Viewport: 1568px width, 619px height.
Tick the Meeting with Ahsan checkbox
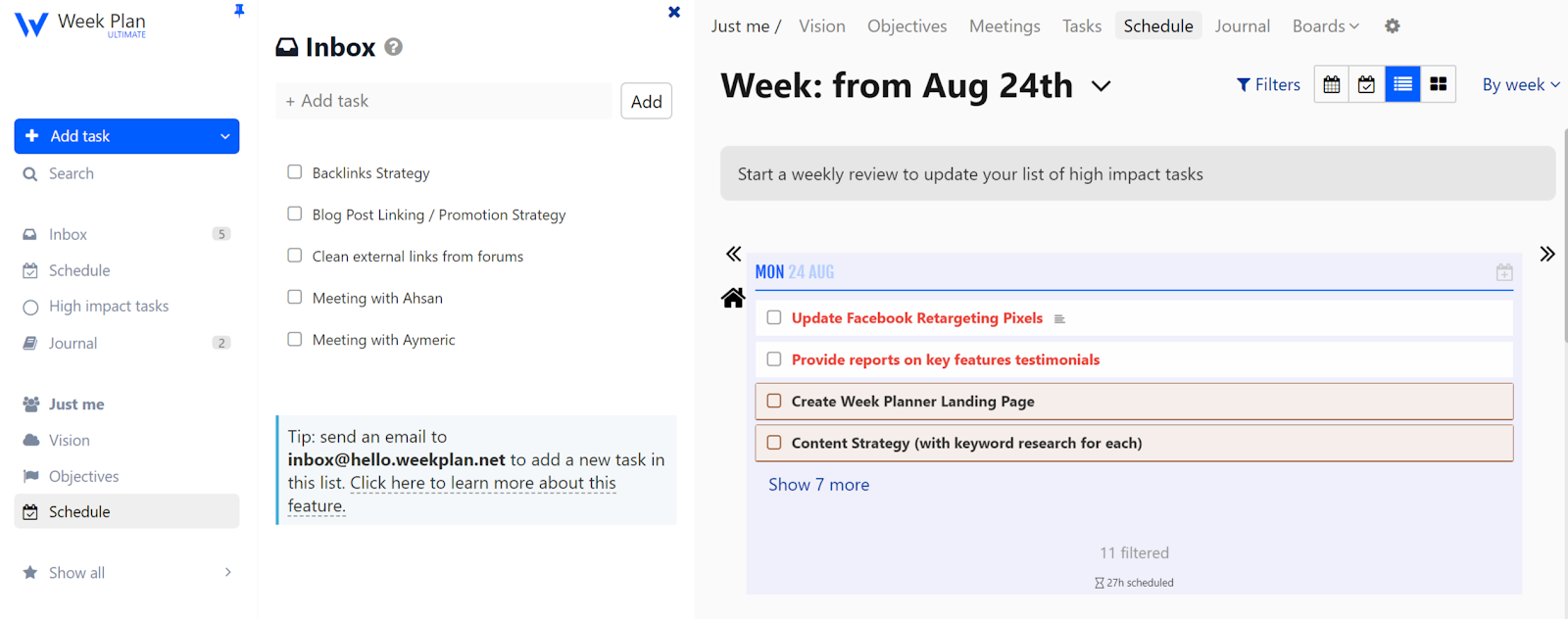tap(294, 298)
